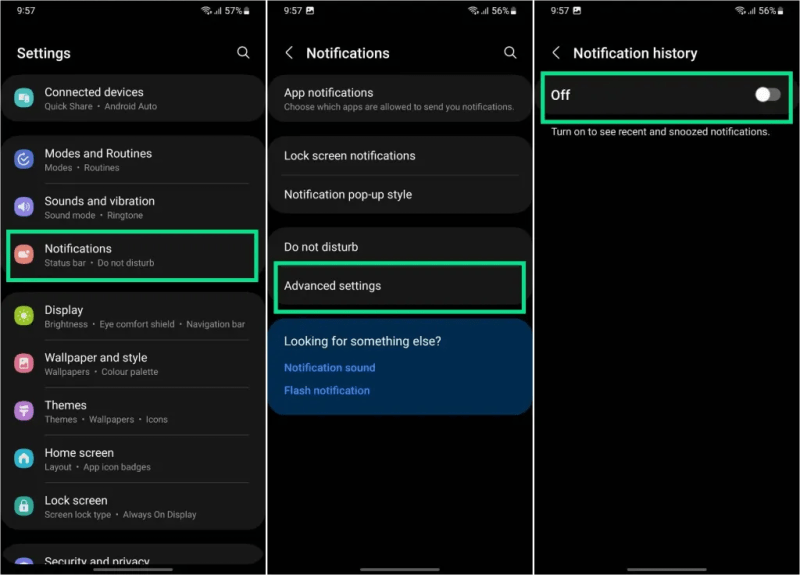
Task: Tap the Sounds and vibration speaker icon
Action: (24, 207)
